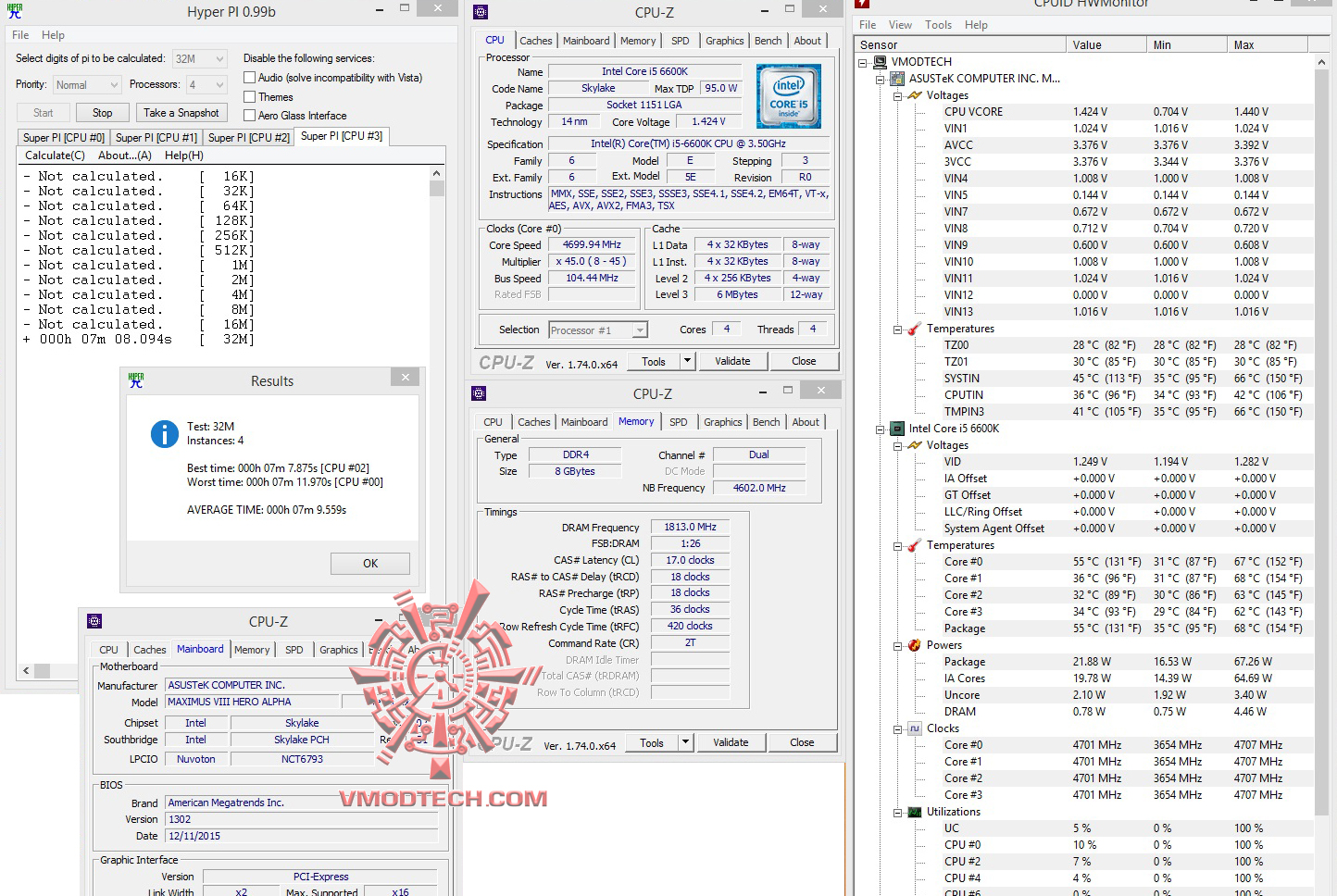Click the motherboard Voltages lightning icon
The height and width of the screenshot is (896, 1337).
915,95
